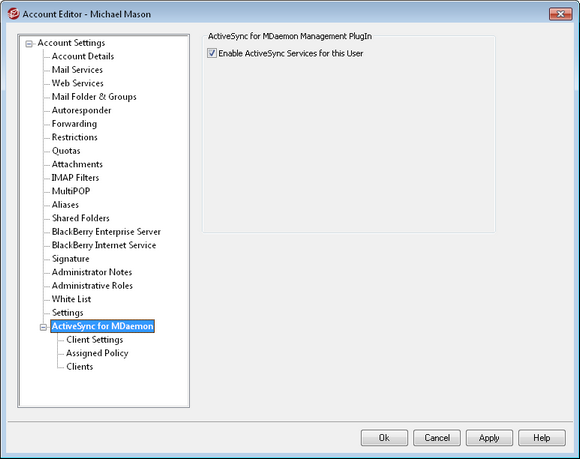Open the BlackBerry Enterprise Server page

click(106, 232)
